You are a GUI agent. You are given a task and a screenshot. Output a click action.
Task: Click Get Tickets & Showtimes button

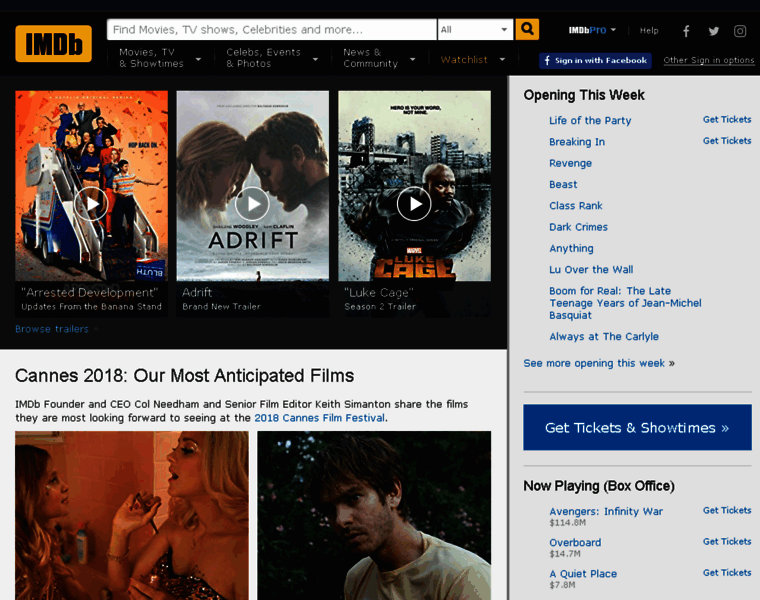click(637, 427)
